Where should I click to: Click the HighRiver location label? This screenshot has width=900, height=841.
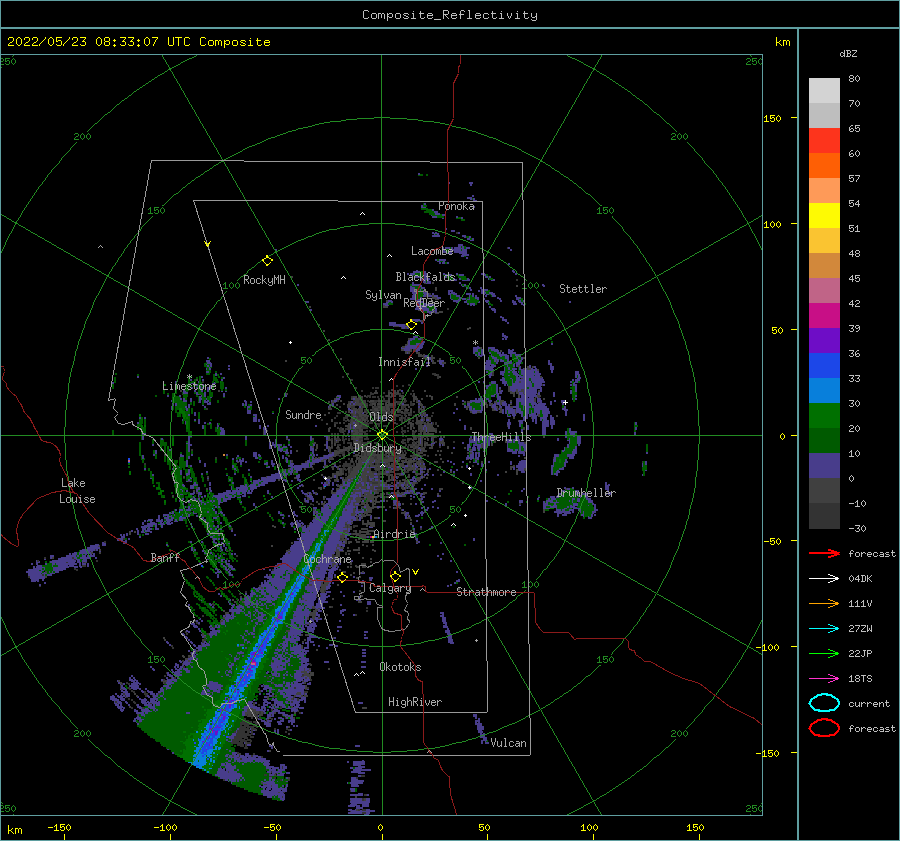click(415, 702)
